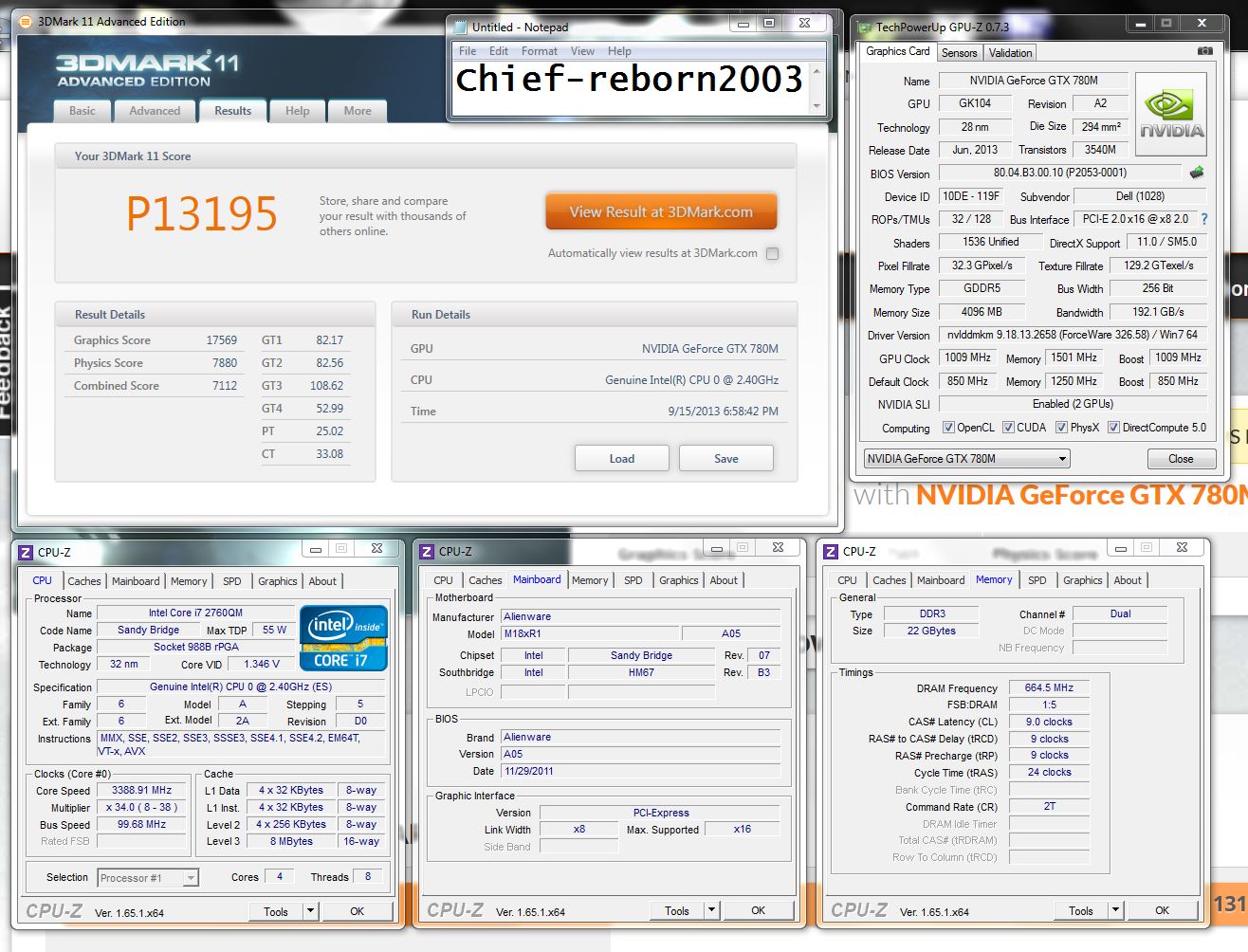Click OK in Mainboard CPU-Z window
This screenshot has width=1248, height=952.
pyautogui.click(x=759, y=910)
